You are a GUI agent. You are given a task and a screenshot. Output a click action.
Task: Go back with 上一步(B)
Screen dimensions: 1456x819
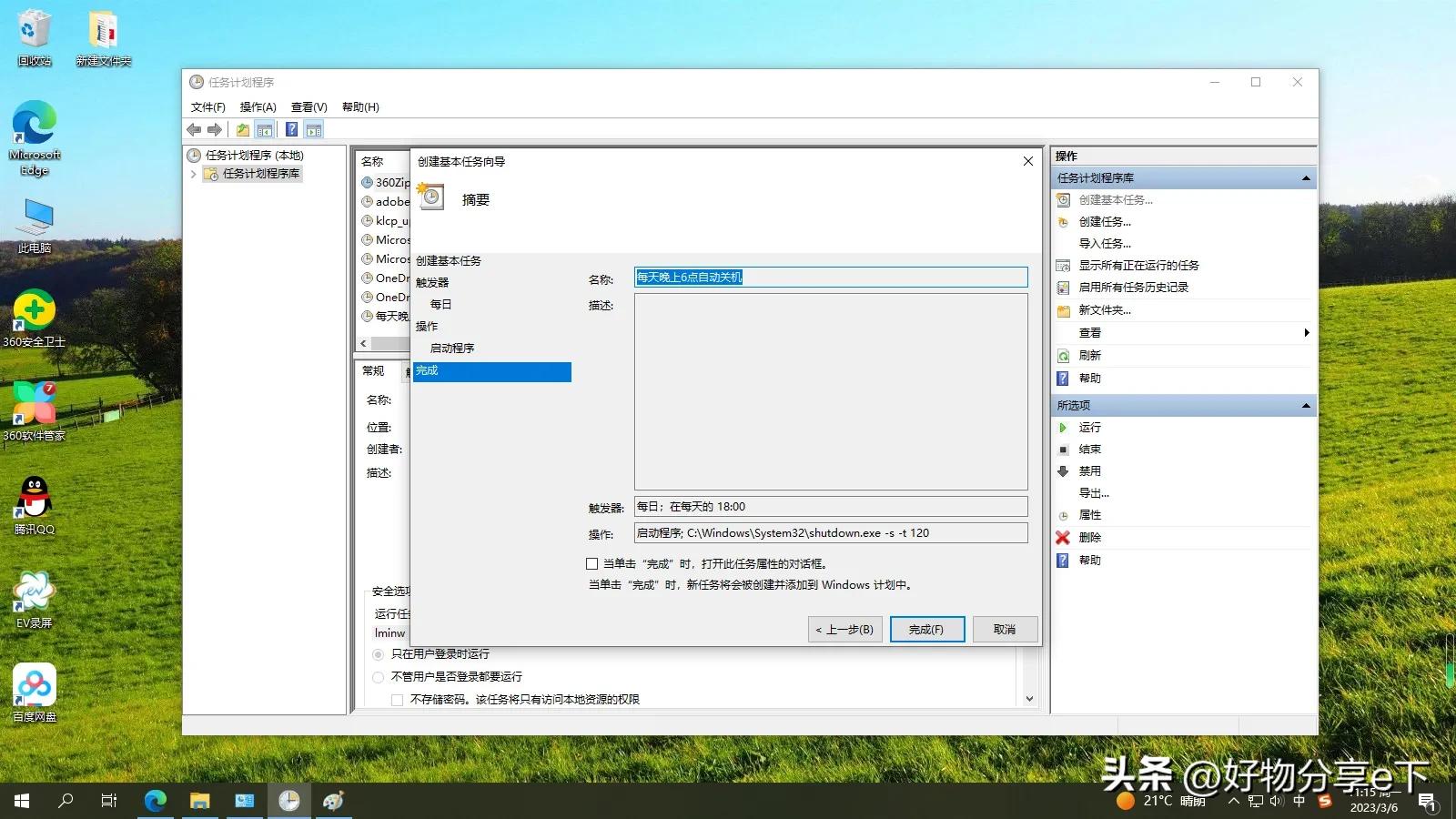(x=844, y=629)
